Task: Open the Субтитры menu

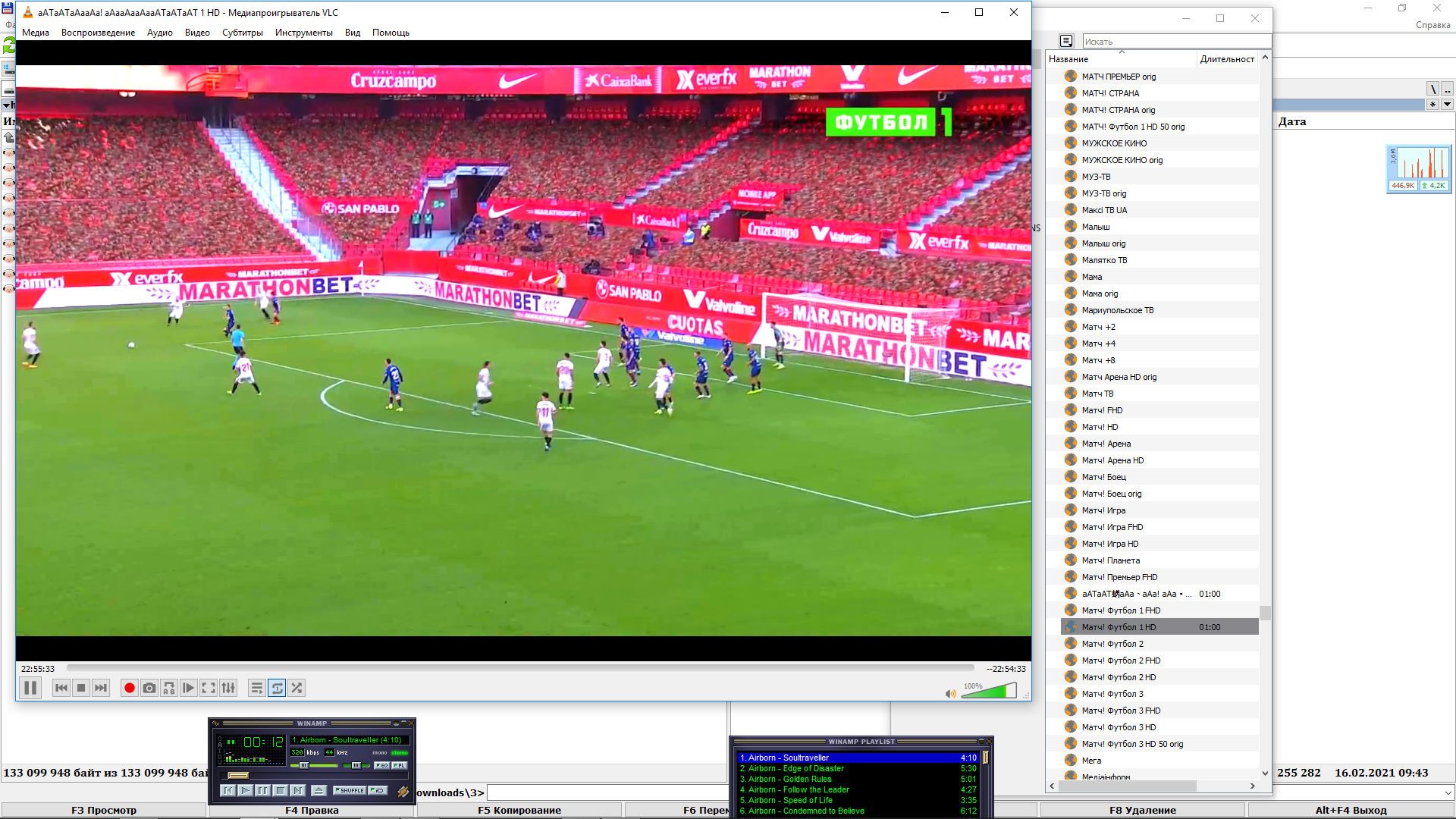Action: [x=242, y=33]
